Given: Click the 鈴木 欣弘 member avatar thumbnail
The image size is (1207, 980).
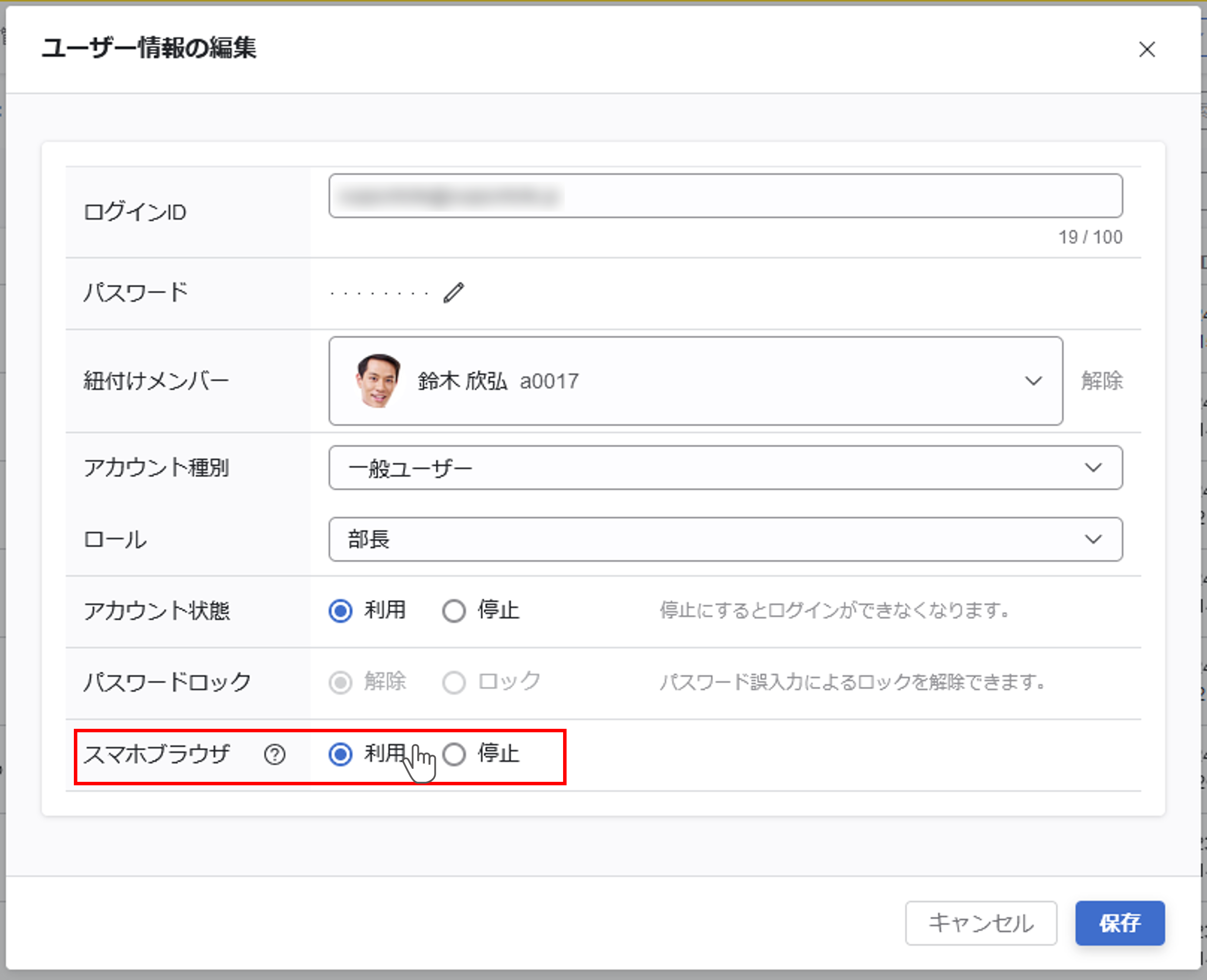Looking at the screenshot, I should click(x=378, y=381).
